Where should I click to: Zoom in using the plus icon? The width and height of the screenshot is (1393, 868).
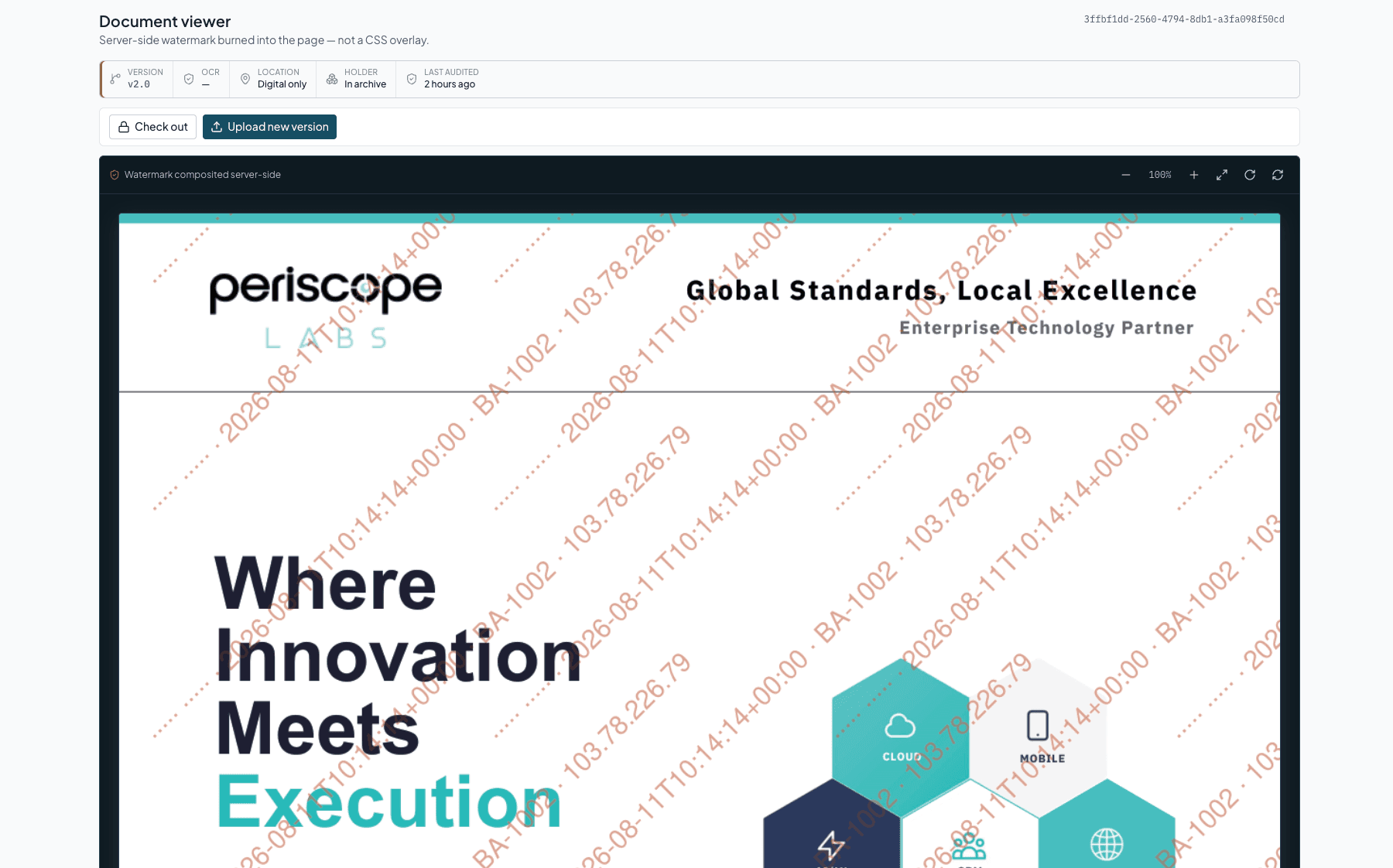point(1194,175)
